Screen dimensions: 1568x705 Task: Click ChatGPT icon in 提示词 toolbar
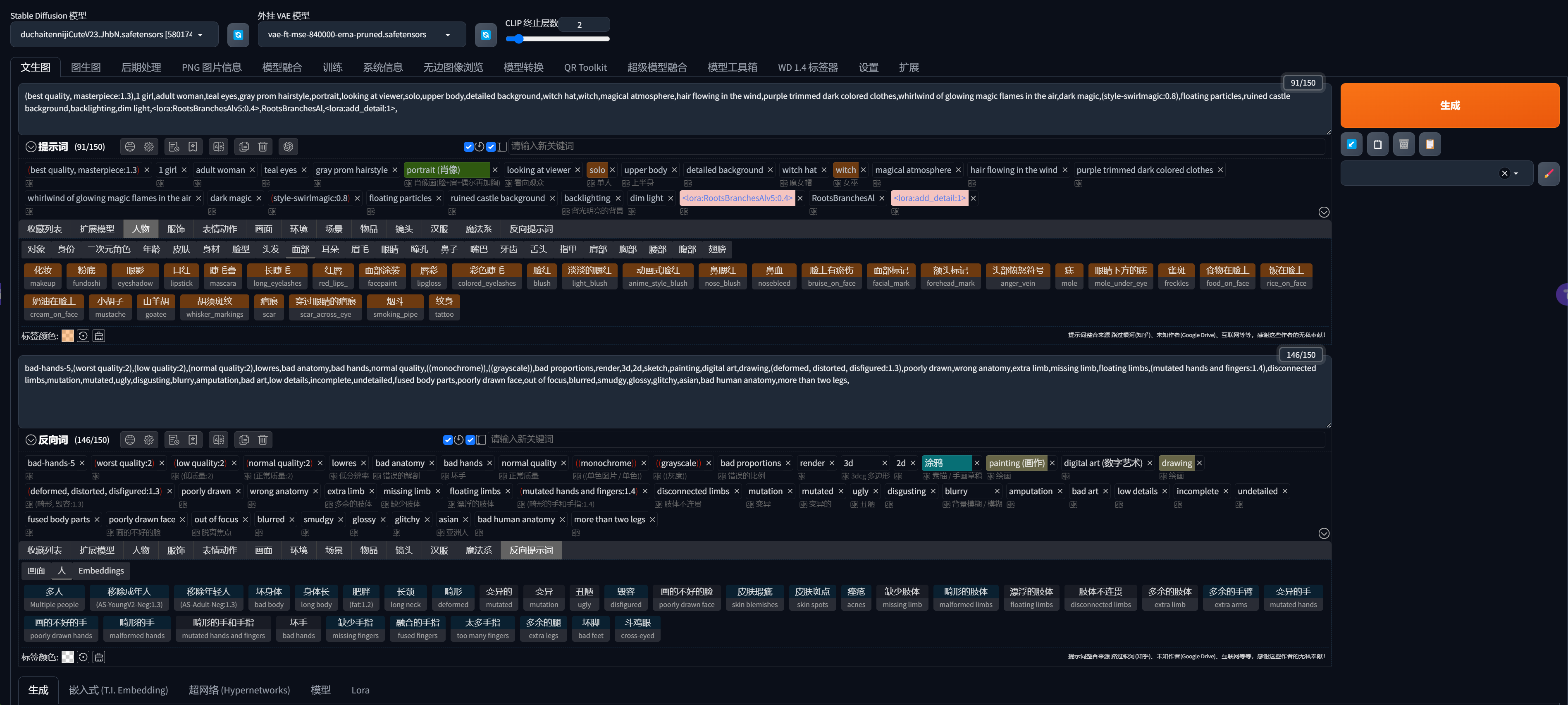(x=289, y=147)
